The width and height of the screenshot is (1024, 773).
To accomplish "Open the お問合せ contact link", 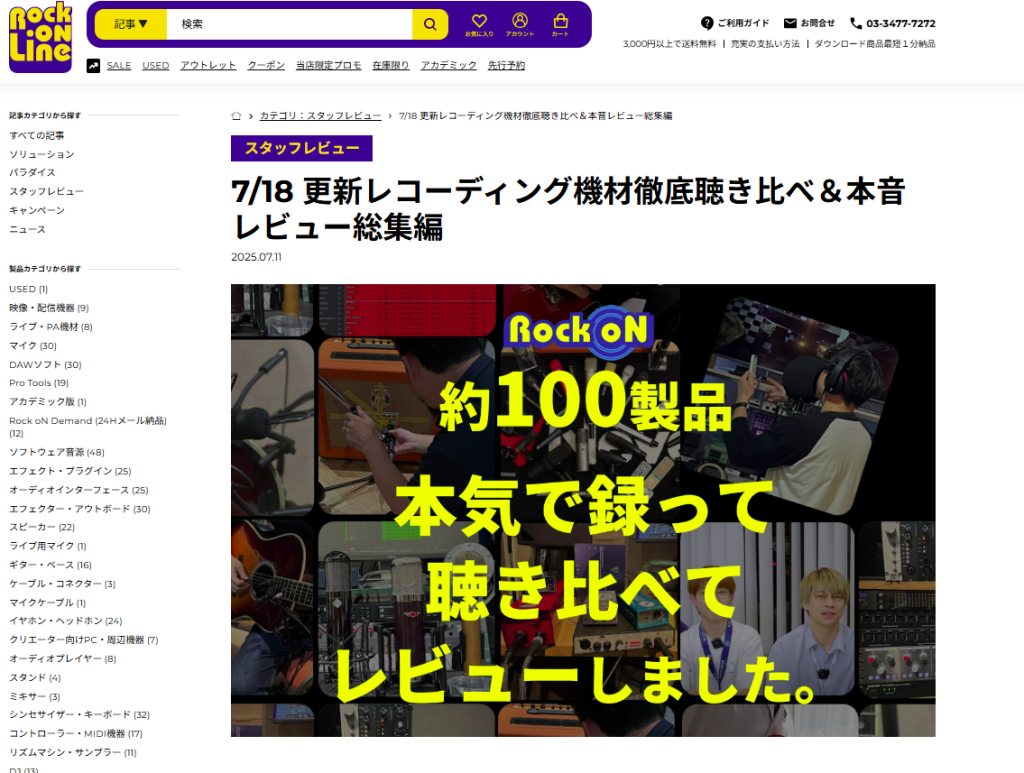I will [x=818, y=23].
